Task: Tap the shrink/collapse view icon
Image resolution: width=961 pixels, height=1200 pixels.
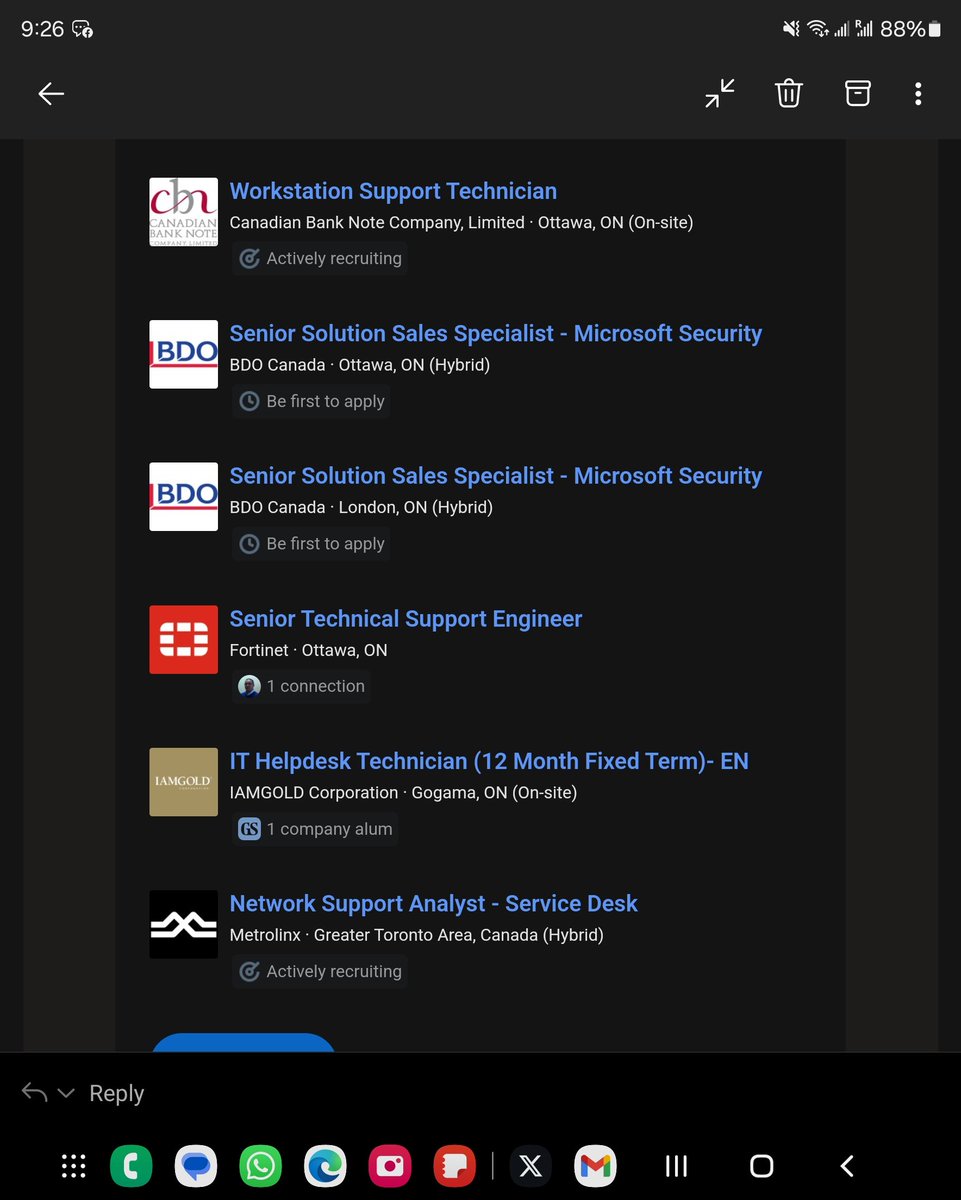Action: pos(720,94)
